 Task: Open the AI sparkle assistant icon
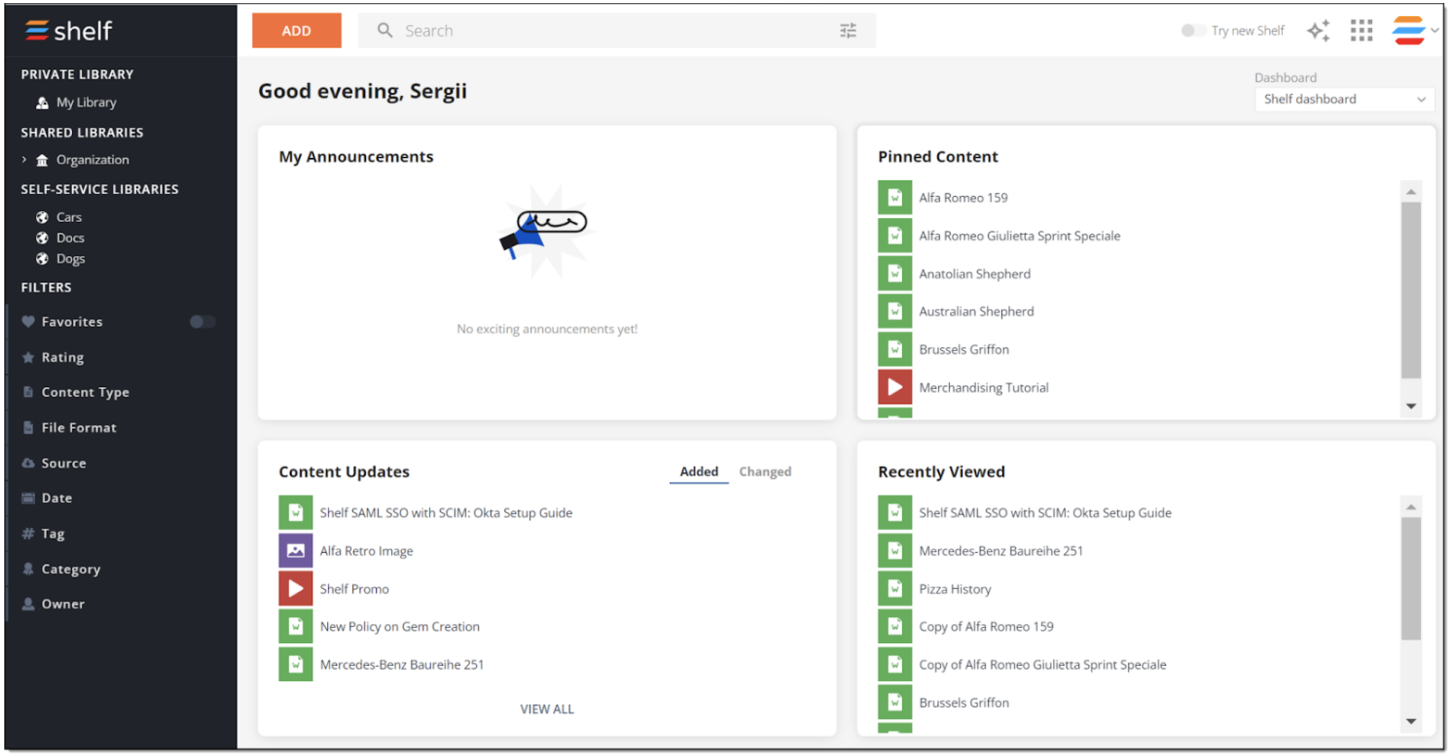pos(1318,31)
